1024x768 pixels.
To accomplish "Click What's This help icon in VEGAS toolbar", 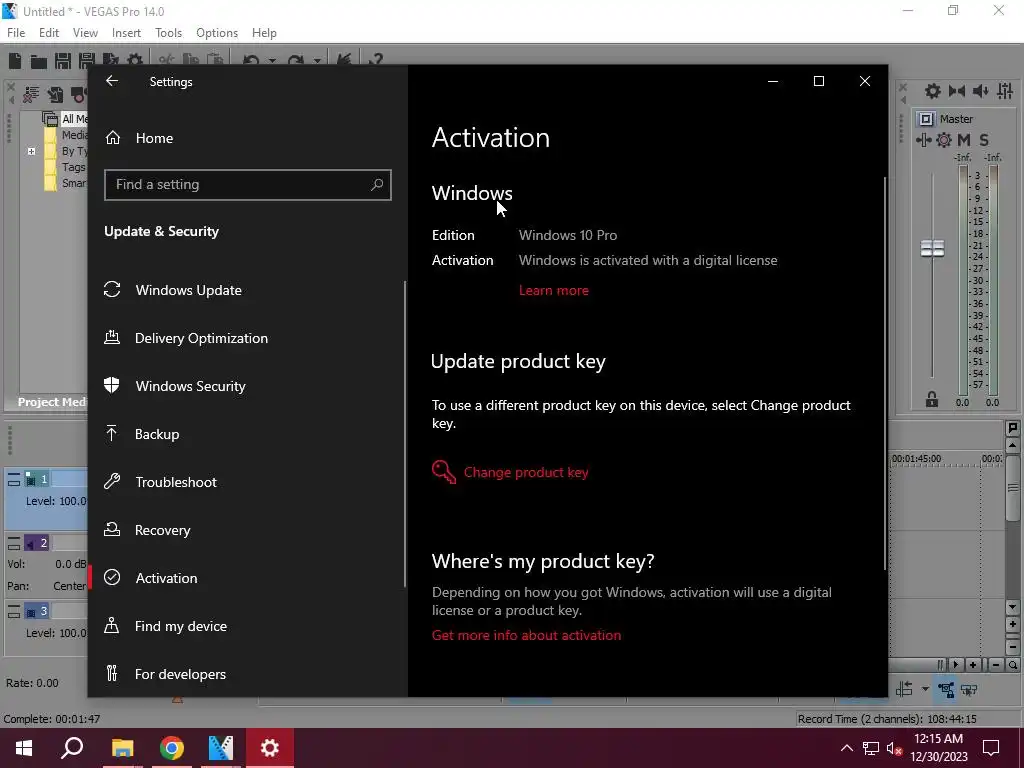I will [374, 60].
